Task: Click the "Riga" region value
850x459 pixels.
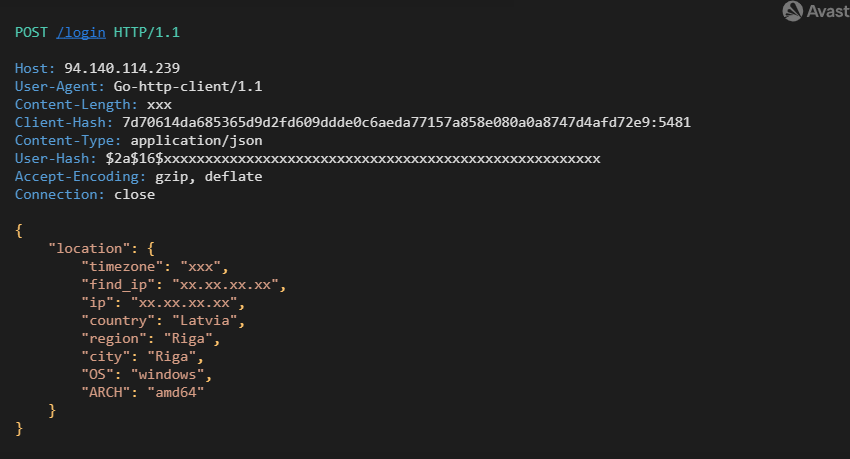Action: pos(188,339)
